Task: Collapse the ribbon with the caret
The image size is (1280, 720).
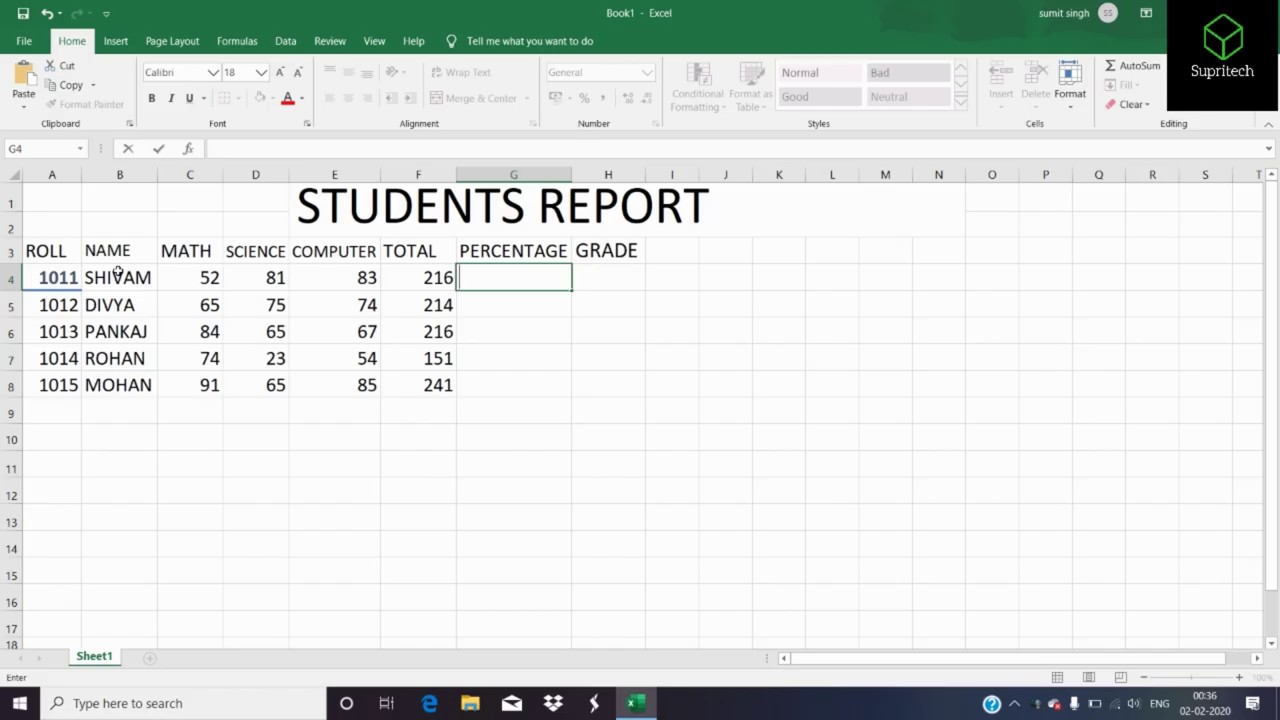Action: (x=1268, y=124)
